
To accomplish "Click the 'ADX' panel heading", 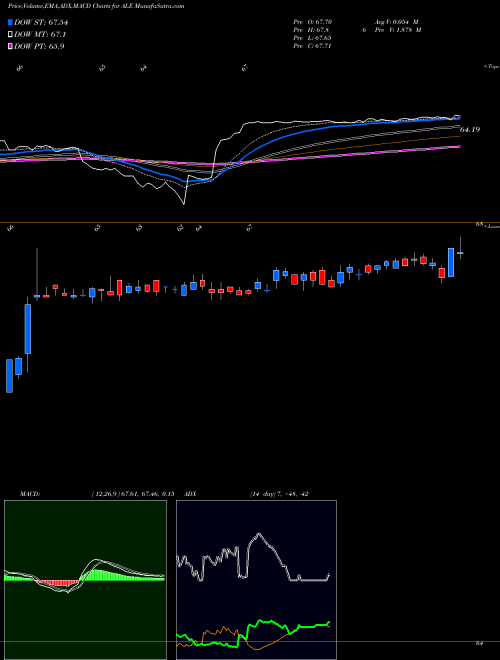I will click(x=191, y=494).
